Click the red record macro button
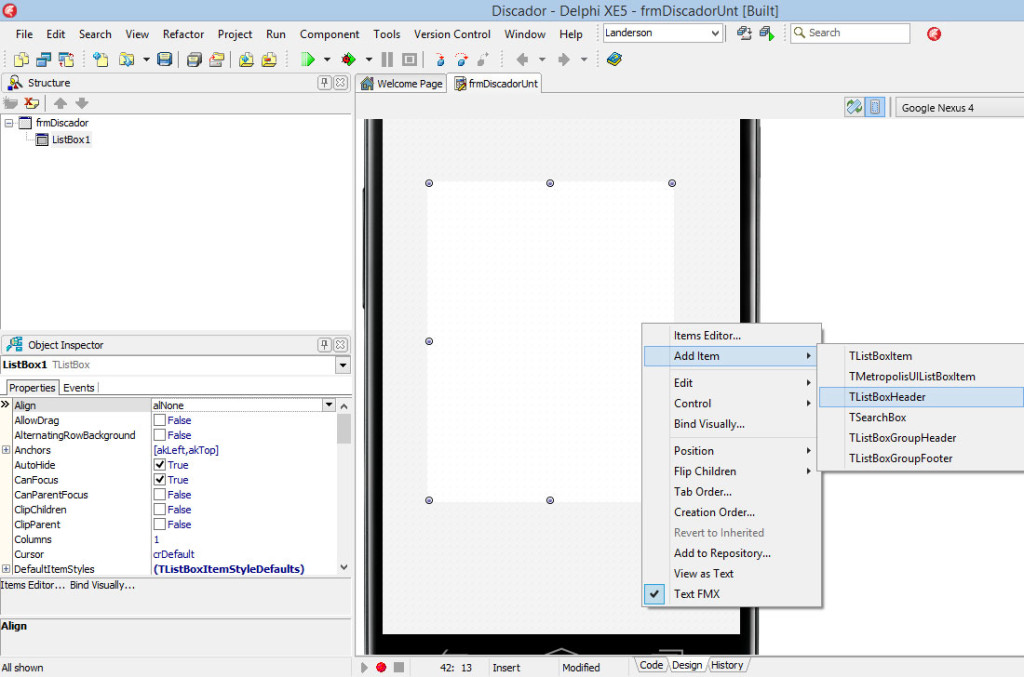This screenshot has width=1024, height=677. coord(381,667)
